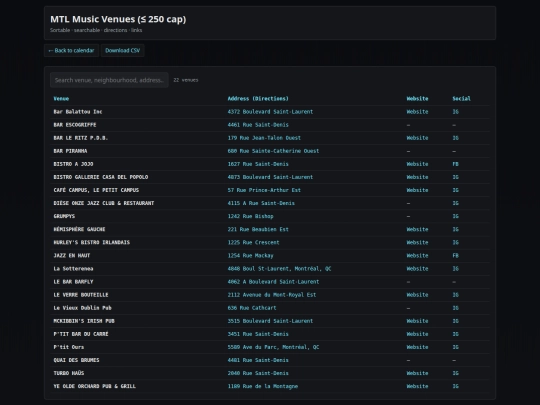Select the BAR PIRANHA venue name
Viewport: 540px width, 405px height.
70,151
